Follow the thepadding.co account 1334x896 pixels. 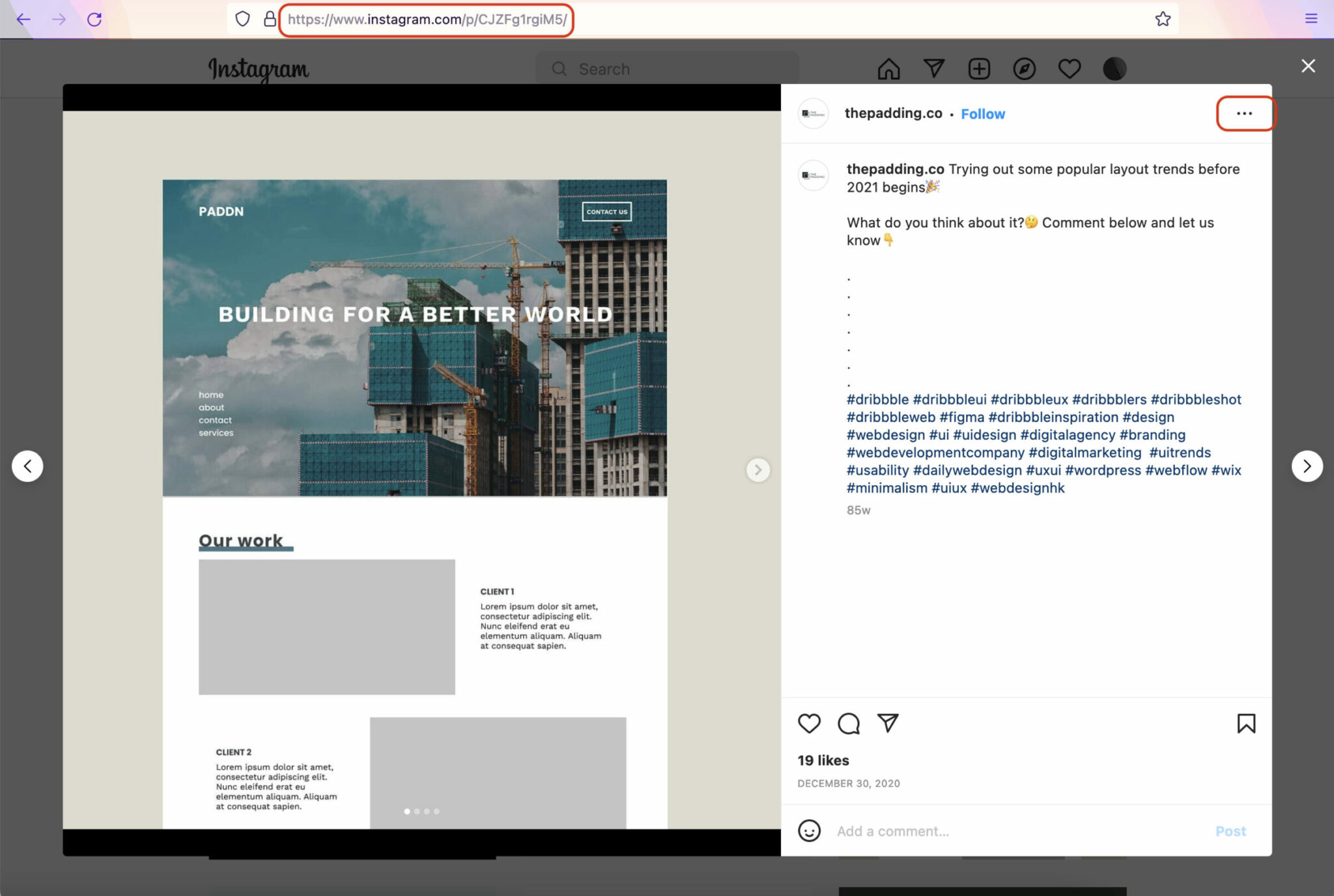pos(983,113)
